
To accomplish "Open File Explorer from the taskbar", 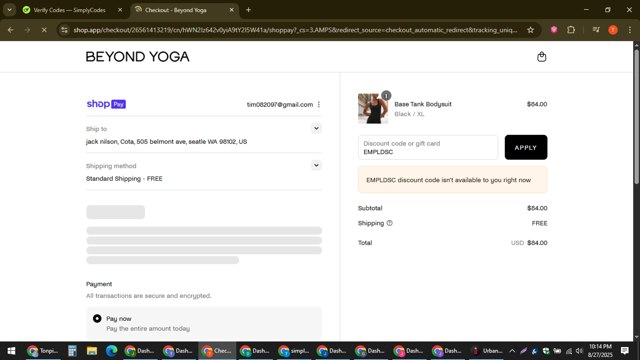I will point(92,351).
